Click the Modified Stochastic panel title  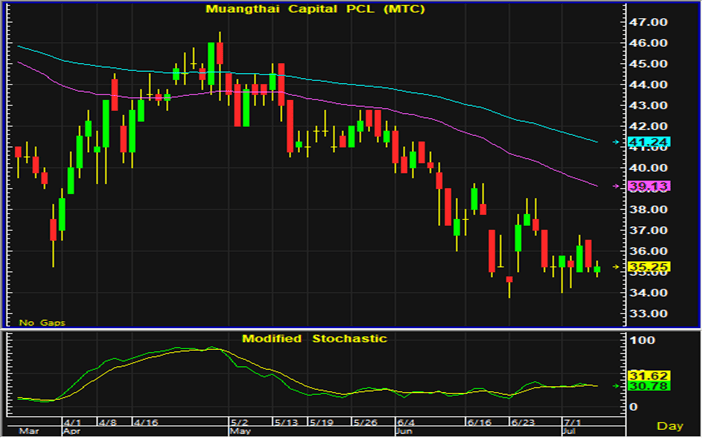(x=313, y=339)
